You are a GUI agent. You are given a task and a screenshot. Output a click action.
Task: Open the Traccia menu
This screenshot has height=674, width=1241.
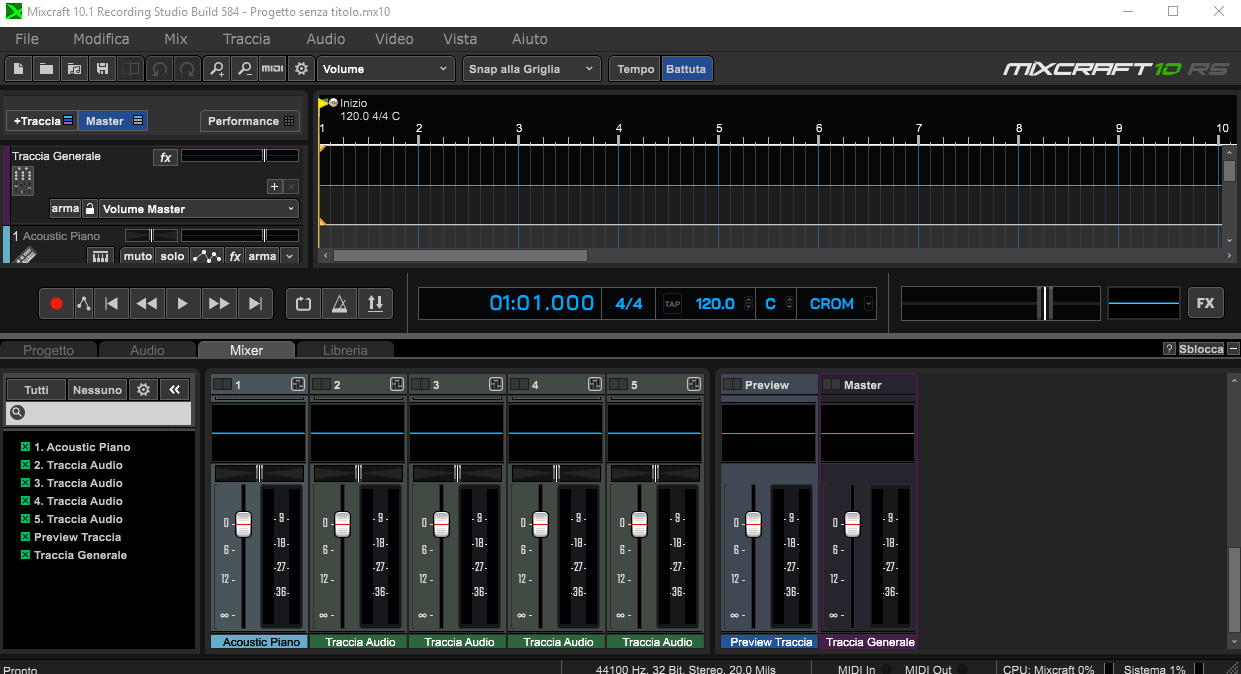tap(247, 39)
